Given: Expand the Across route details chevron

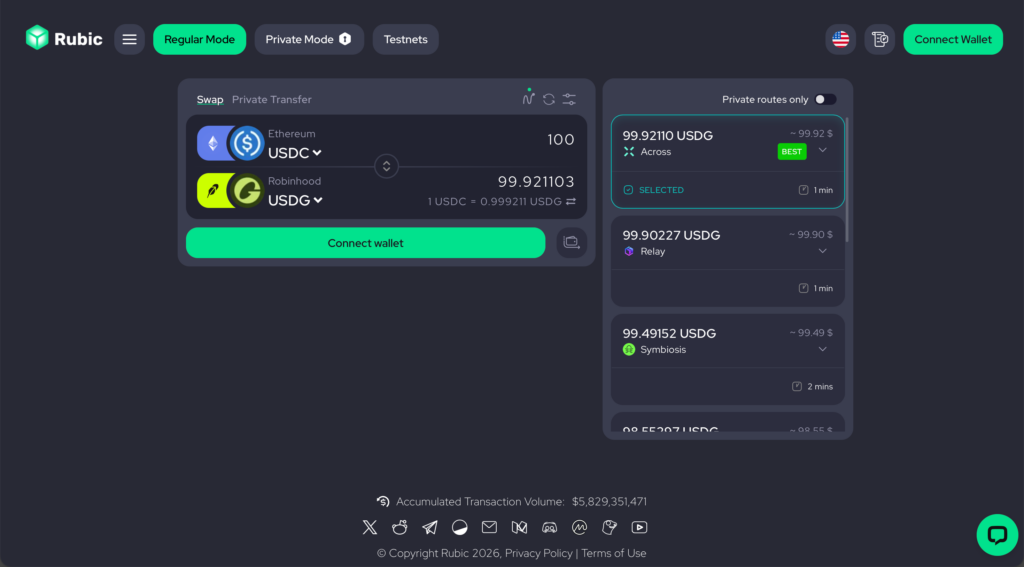Looking at the screenshot, I should click(x=823, y=150).
